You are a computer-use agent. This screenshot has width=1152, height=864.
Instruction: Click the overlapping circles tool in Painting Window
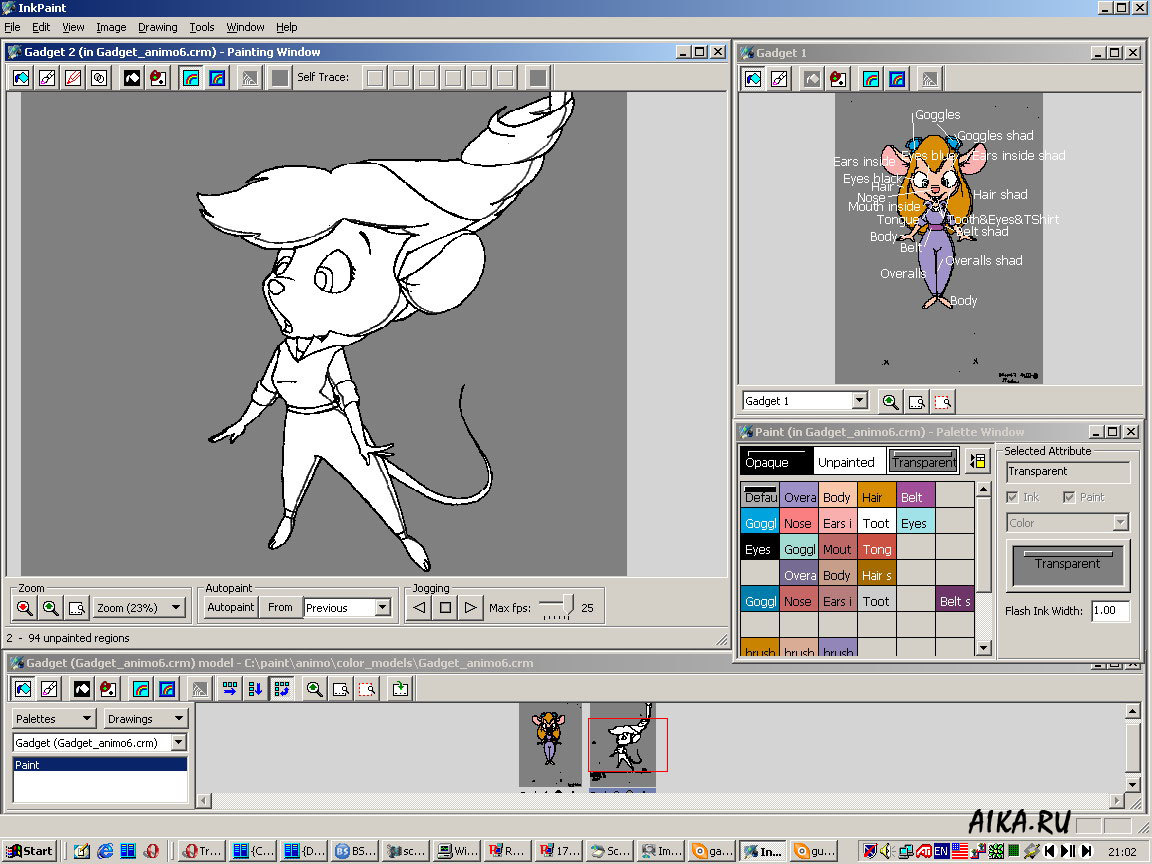[x=98, y=78]
